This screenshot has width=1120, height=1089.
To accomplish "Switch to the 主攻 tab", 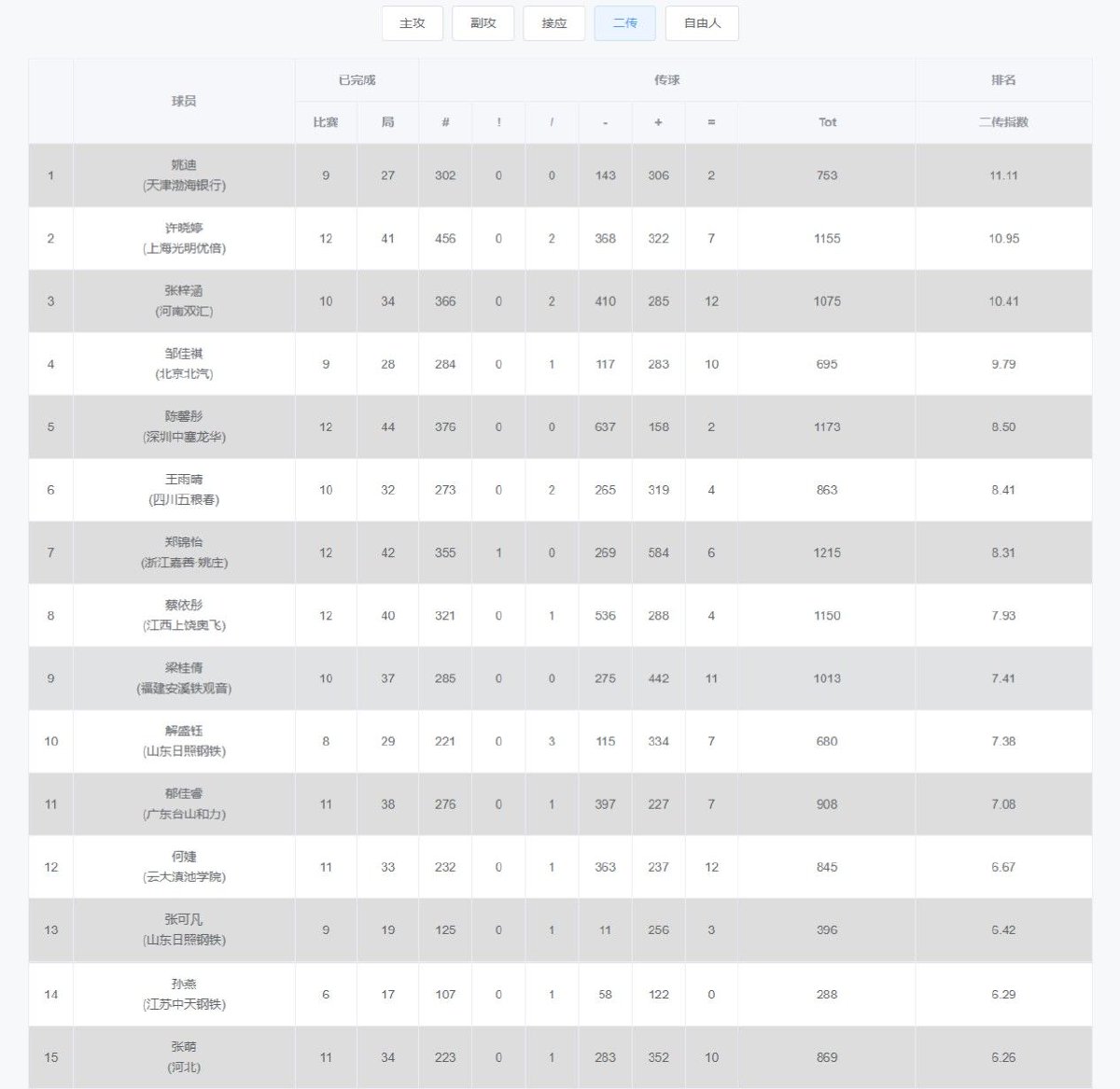I will pyautogui.click(x=413, y=23).
